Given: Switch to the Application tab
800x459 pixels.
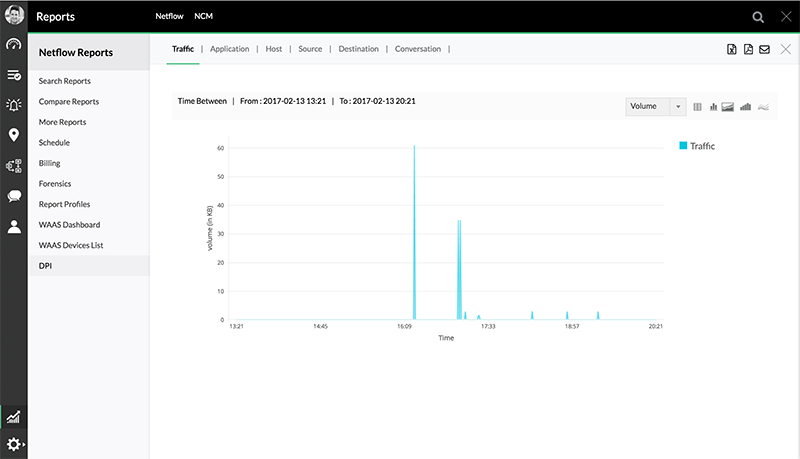Looking at the screenshot, I should (230, 49).
